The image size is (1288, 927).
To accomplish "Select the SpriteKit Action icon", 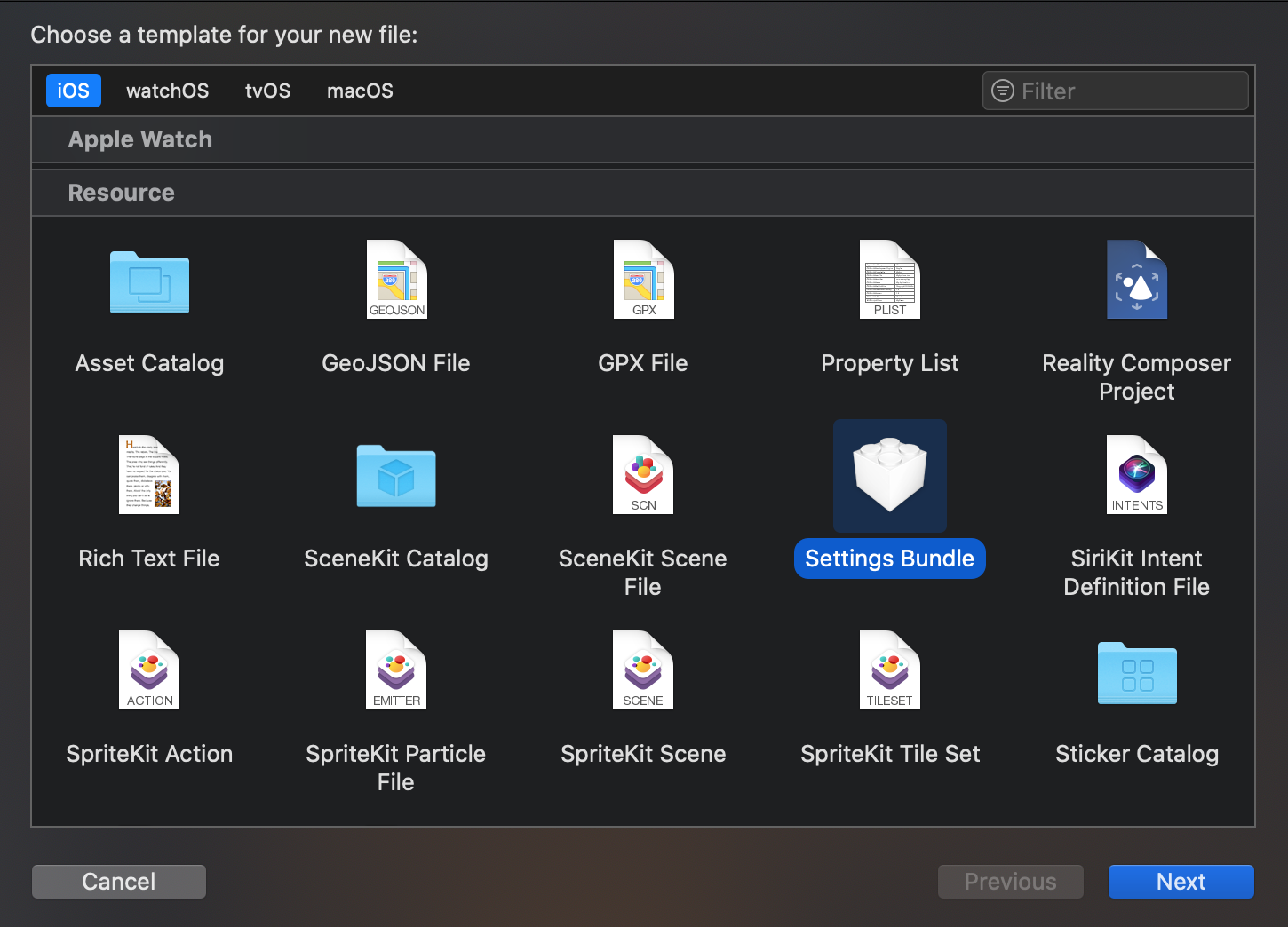I will coord(149,670).
